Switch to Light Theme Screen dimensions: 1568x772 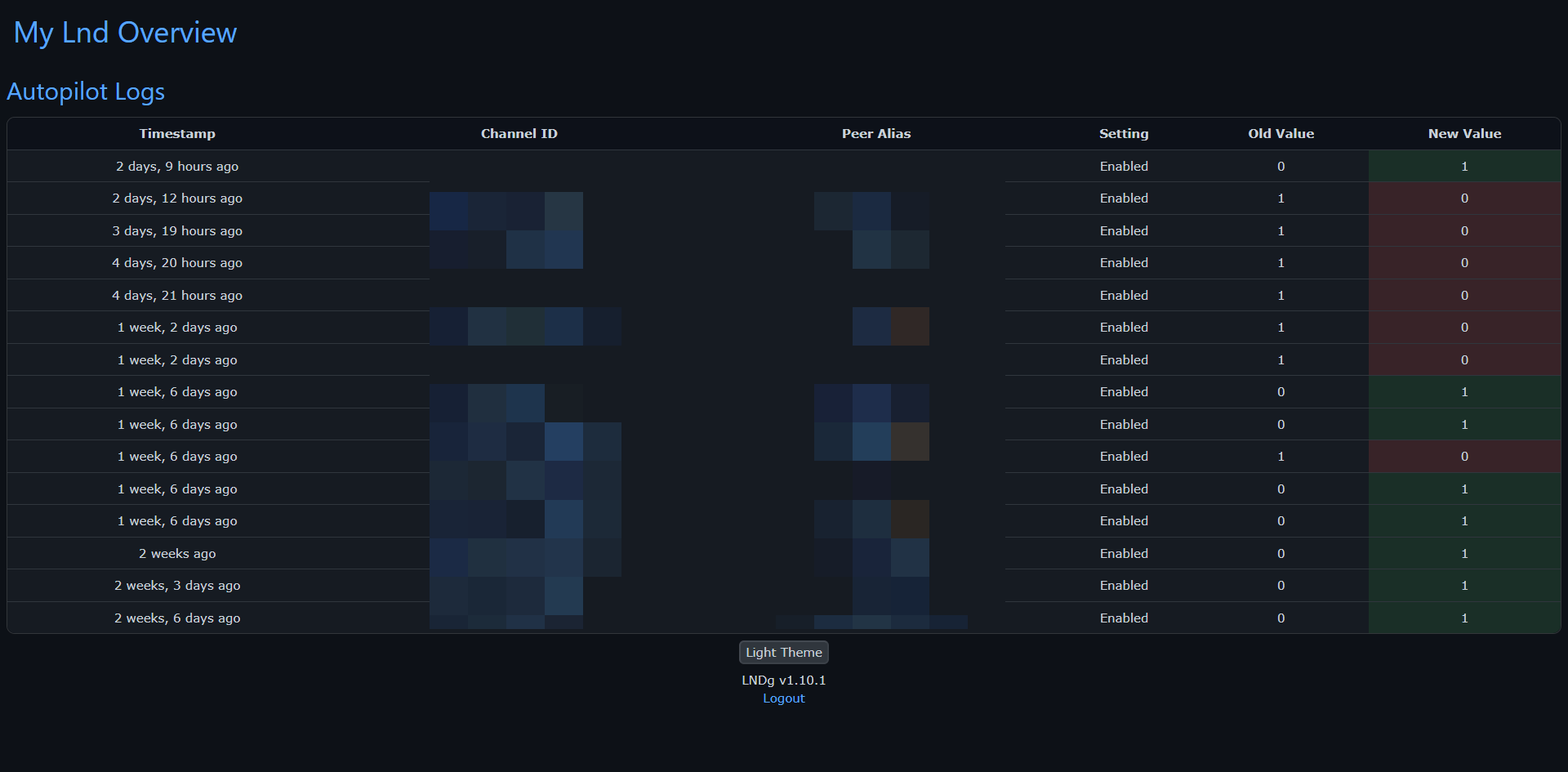pos(783,652)
